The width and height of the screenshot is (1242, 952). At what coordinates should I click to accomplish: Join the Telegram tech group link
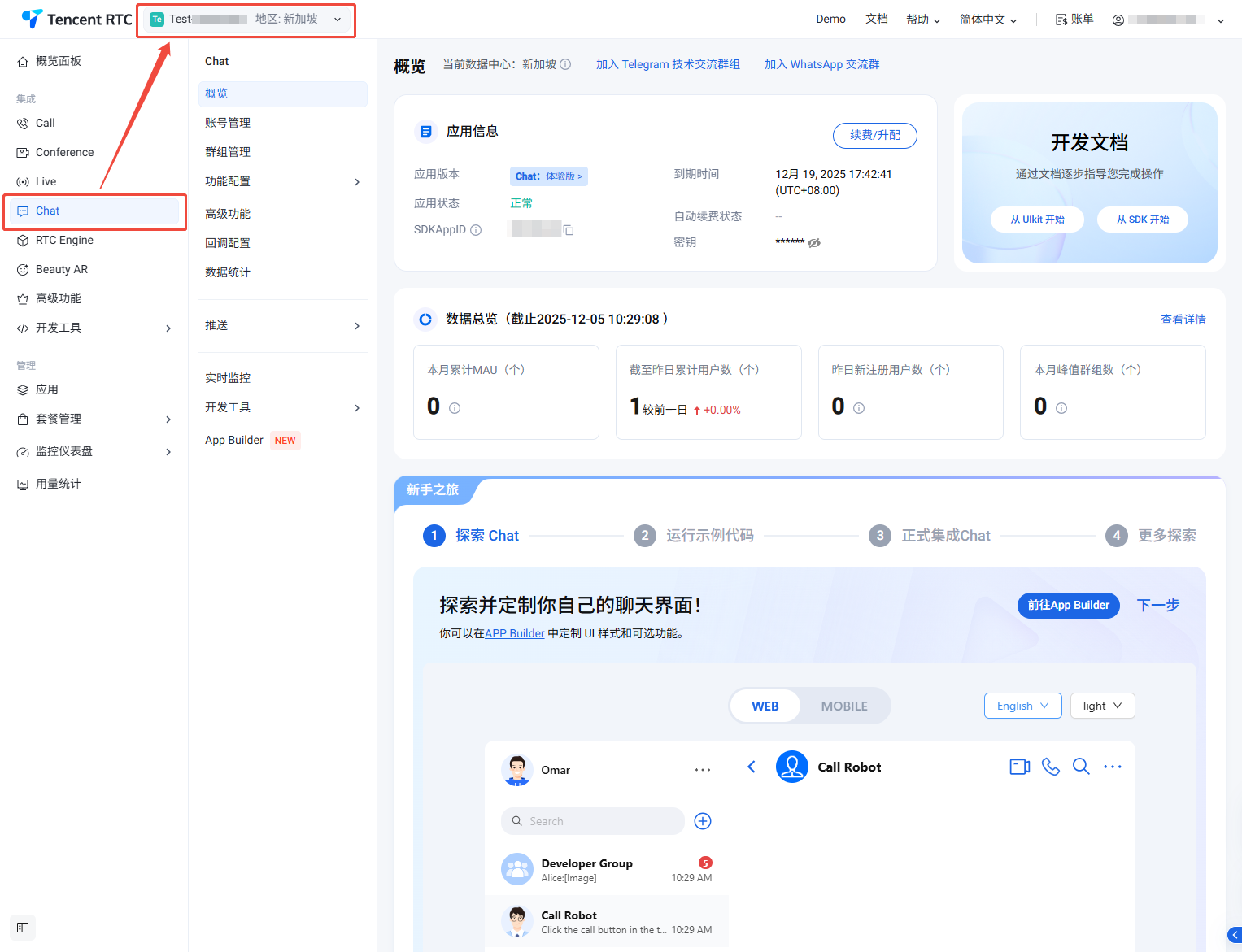pos(668,64)
